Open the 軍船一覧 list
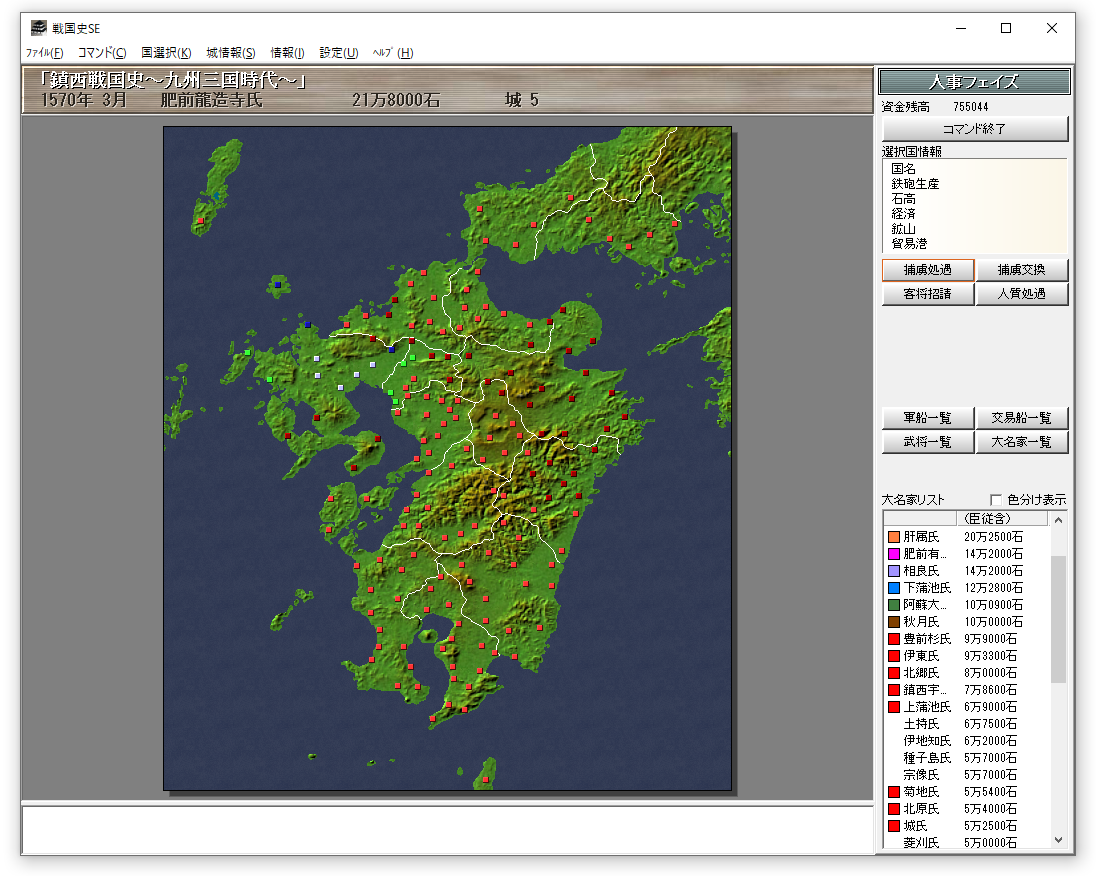Viewport: 1096px width, 876px height. [x=927, y=418]
